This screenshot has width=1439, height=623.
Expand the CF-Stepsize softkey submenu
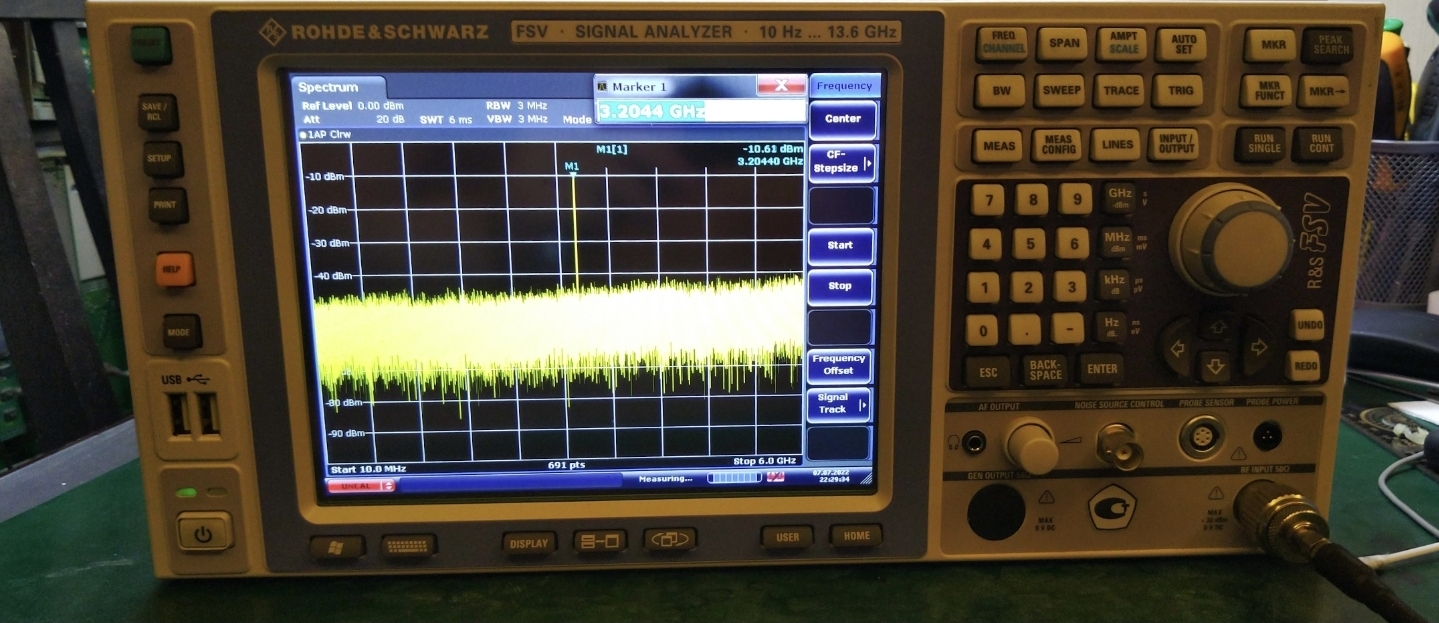(x=843, y=162)
